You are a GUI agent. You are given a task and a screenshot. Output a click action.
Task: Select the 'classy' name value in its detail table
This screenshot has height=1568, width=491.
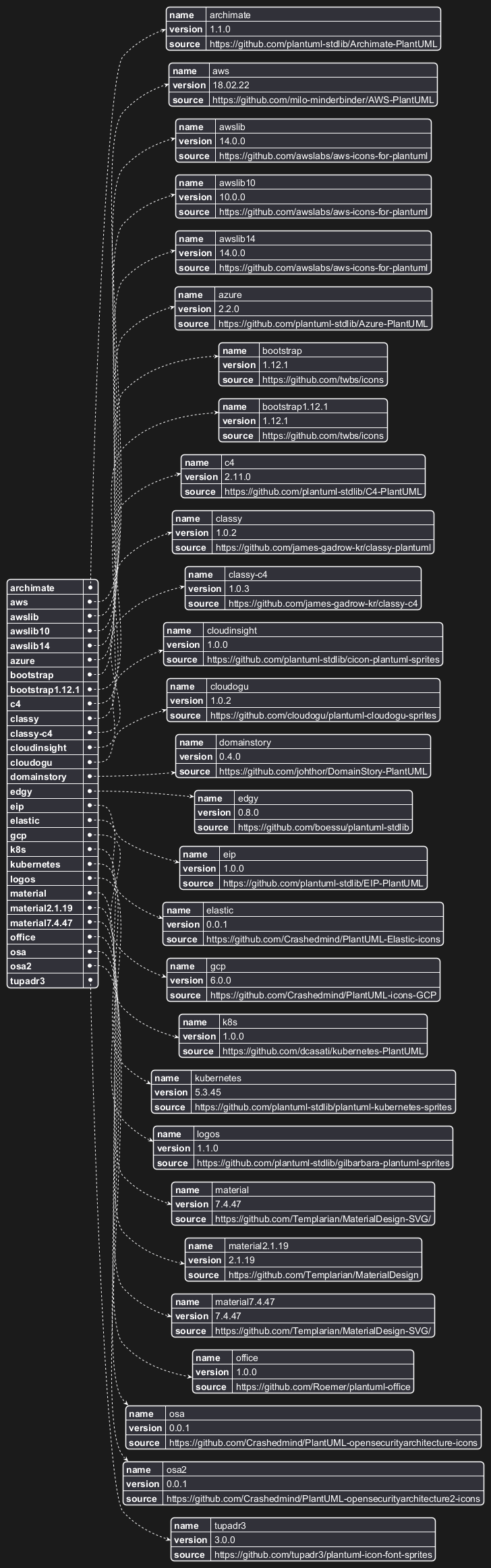(x=229, y=519)
